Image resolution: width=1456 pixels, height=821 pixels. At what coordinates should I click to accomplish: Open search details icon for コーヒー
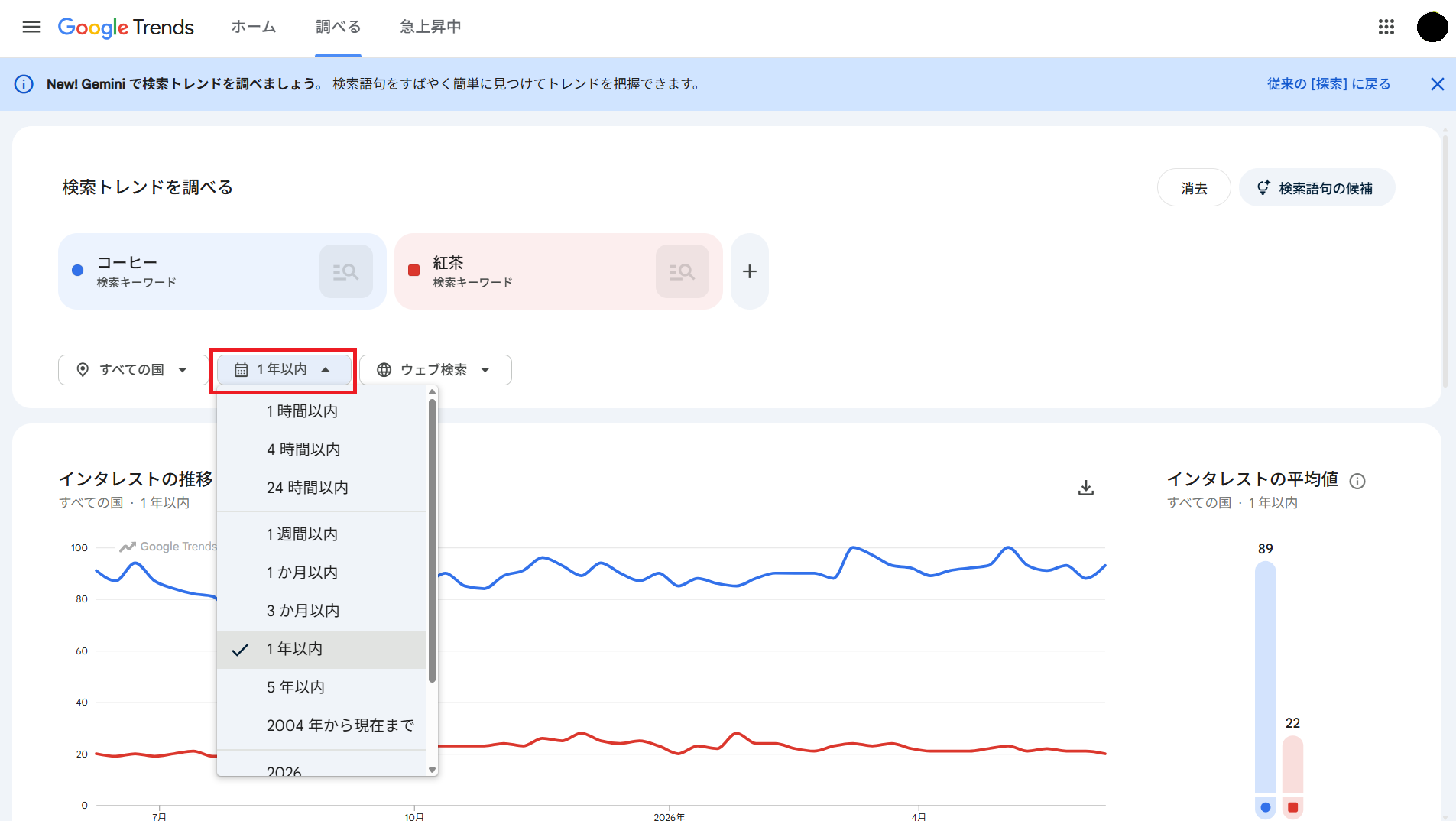point(346,271)
